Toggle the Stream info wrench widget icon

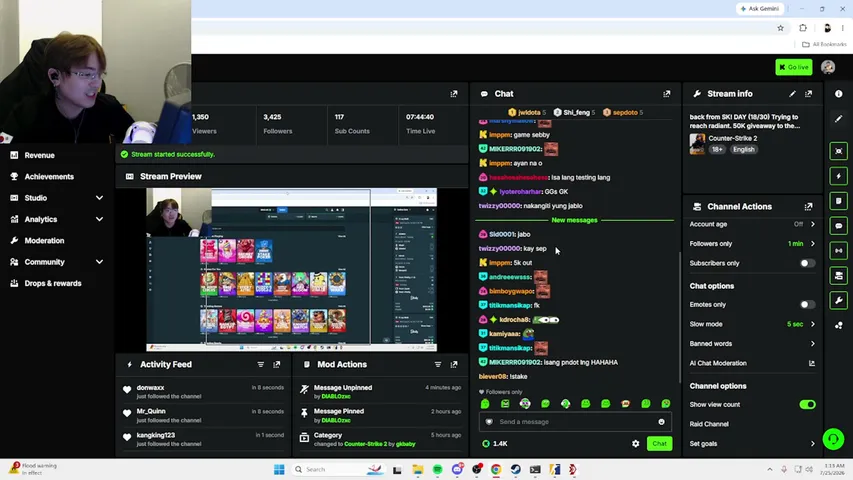(x=838, y=300)
